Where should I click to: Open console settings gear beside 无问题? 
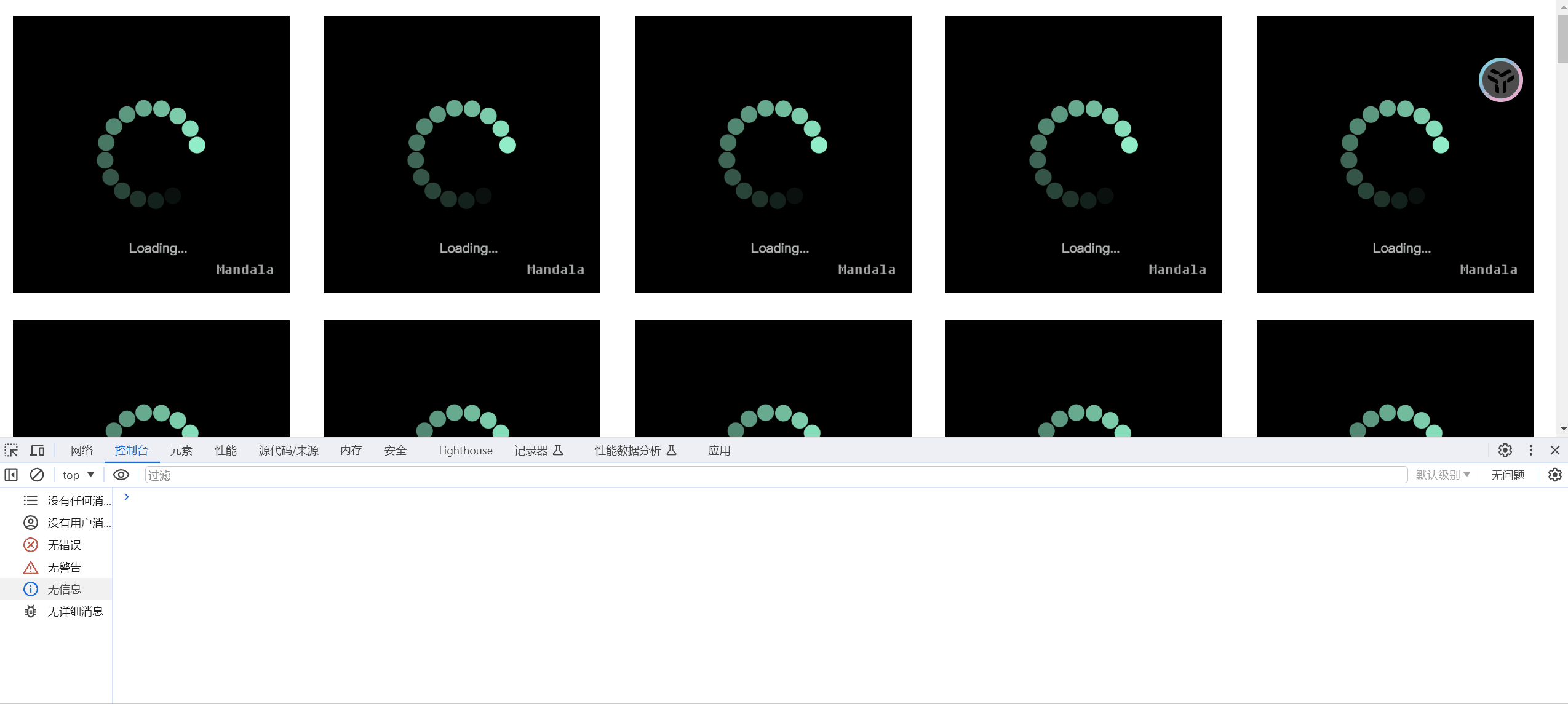[1554, 475]
